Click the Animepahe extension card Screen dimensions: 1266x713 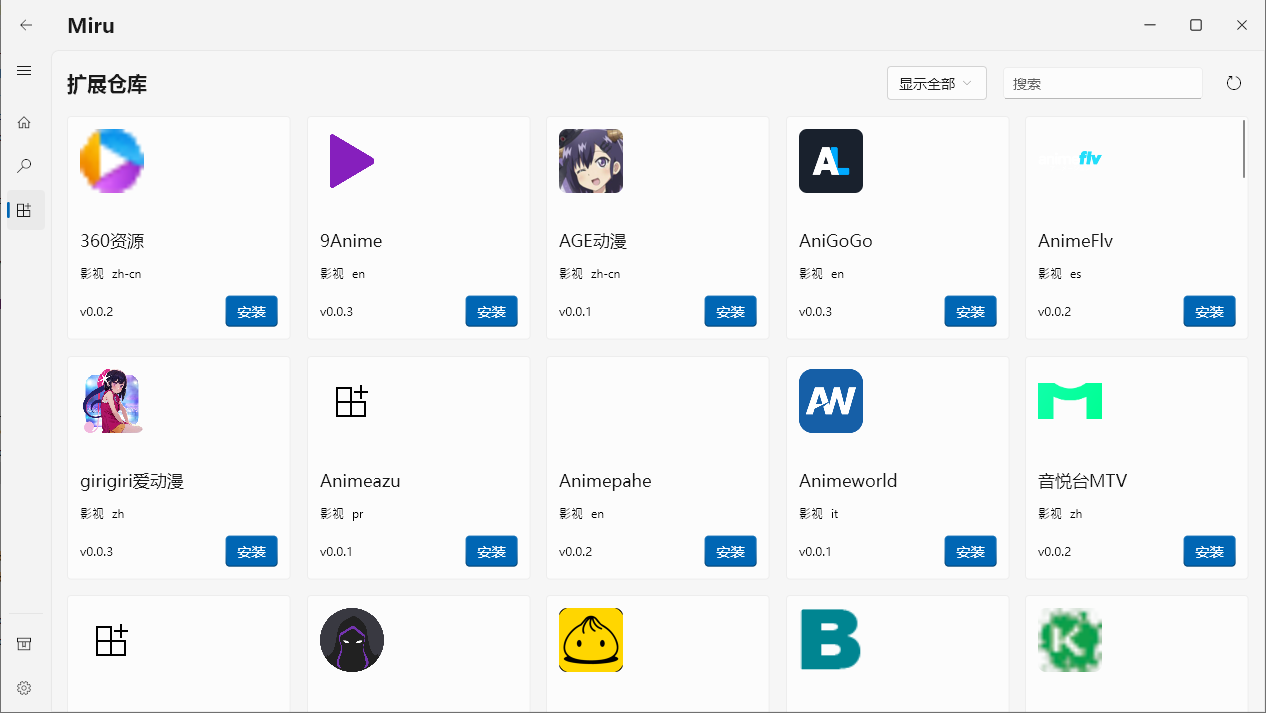[657, 467]
